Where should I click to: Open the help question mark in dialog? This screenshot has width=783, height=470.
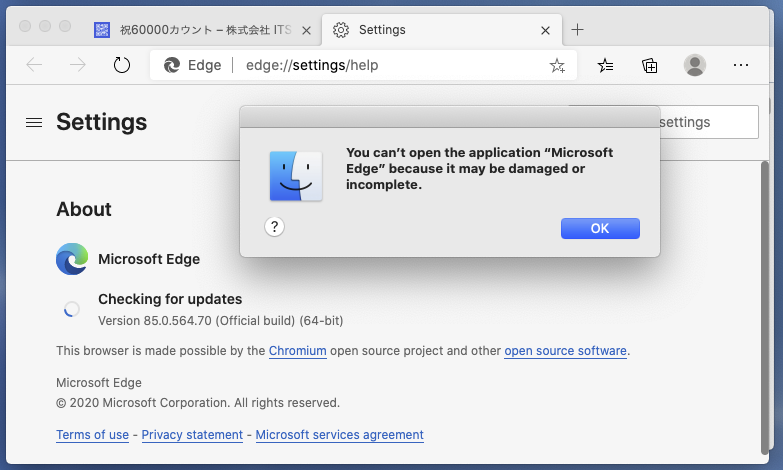(x=275, y=227)
